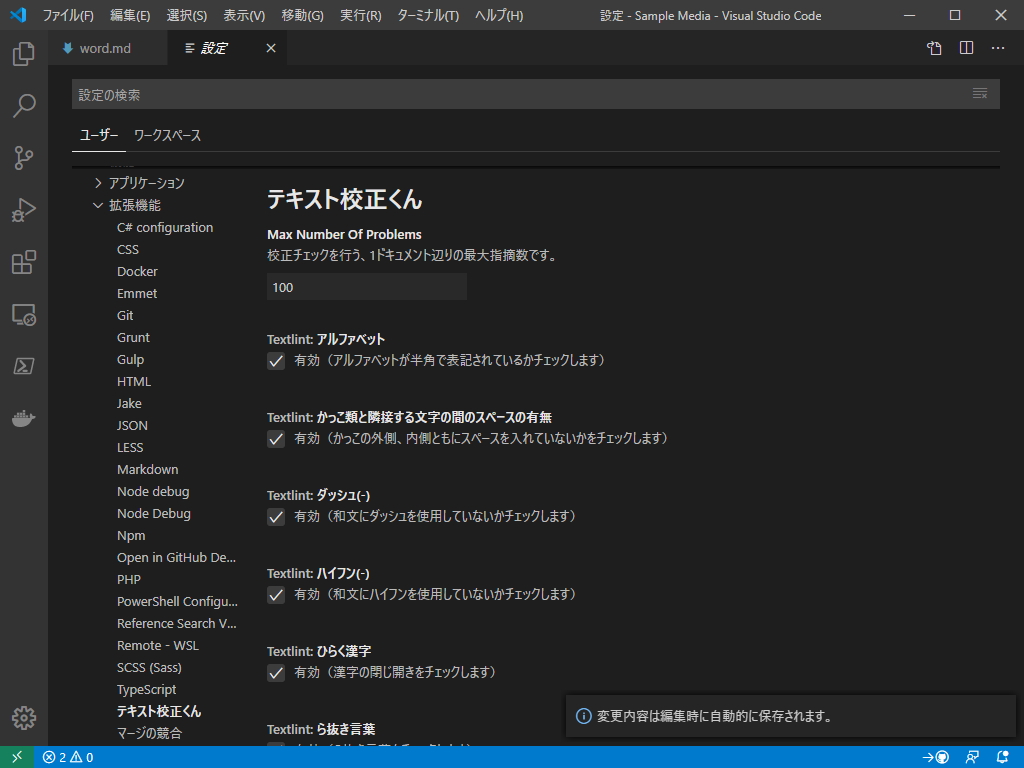Open the settings JSON file icon

point(933,47)
